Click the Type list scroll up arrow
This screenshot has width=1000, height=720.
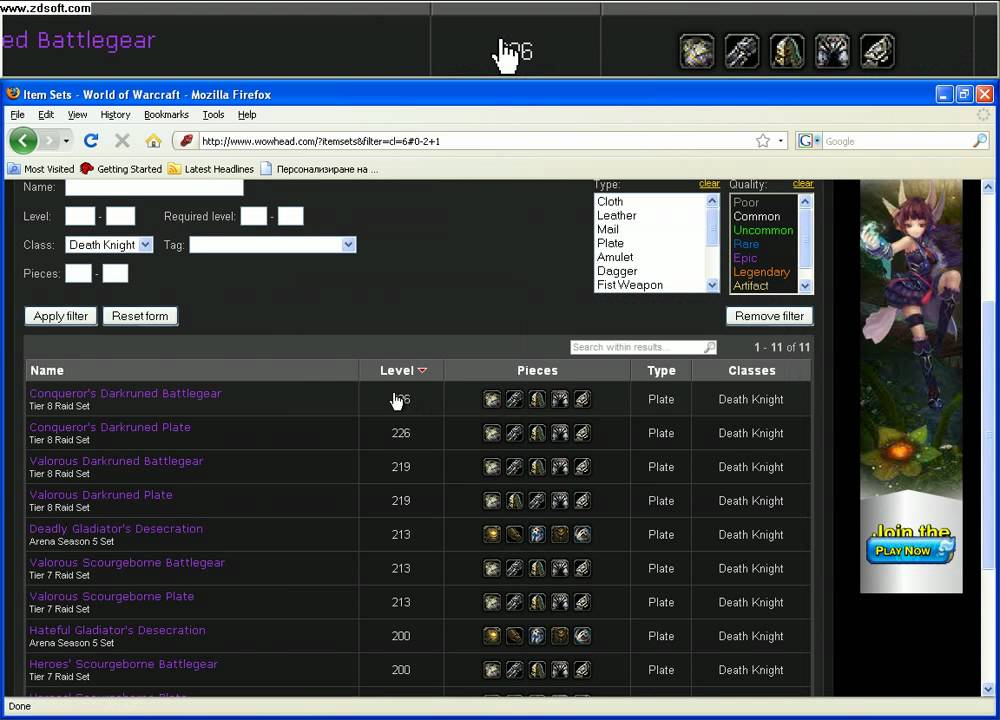712,201
